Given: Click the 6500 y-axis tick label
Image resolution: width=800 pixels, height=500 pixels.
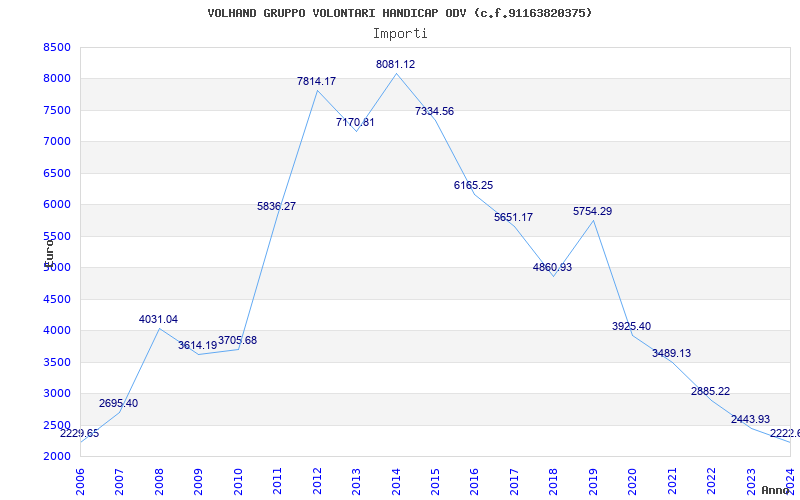Looking at the screenshot, I should (56, 173).
